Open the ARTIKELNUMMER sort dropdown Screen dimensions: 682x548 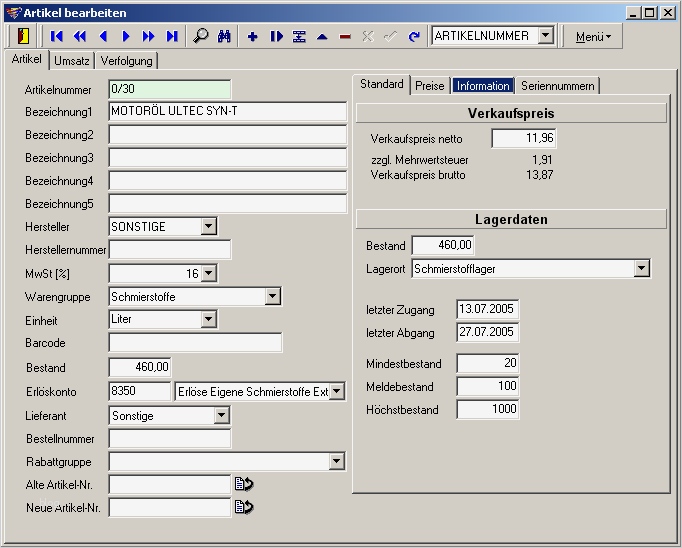coord(545,36)
